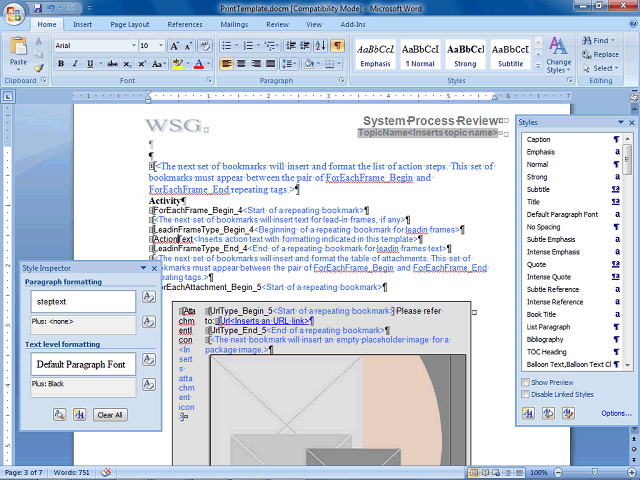
Task: Apply numbered list
Action: (248, 46)
